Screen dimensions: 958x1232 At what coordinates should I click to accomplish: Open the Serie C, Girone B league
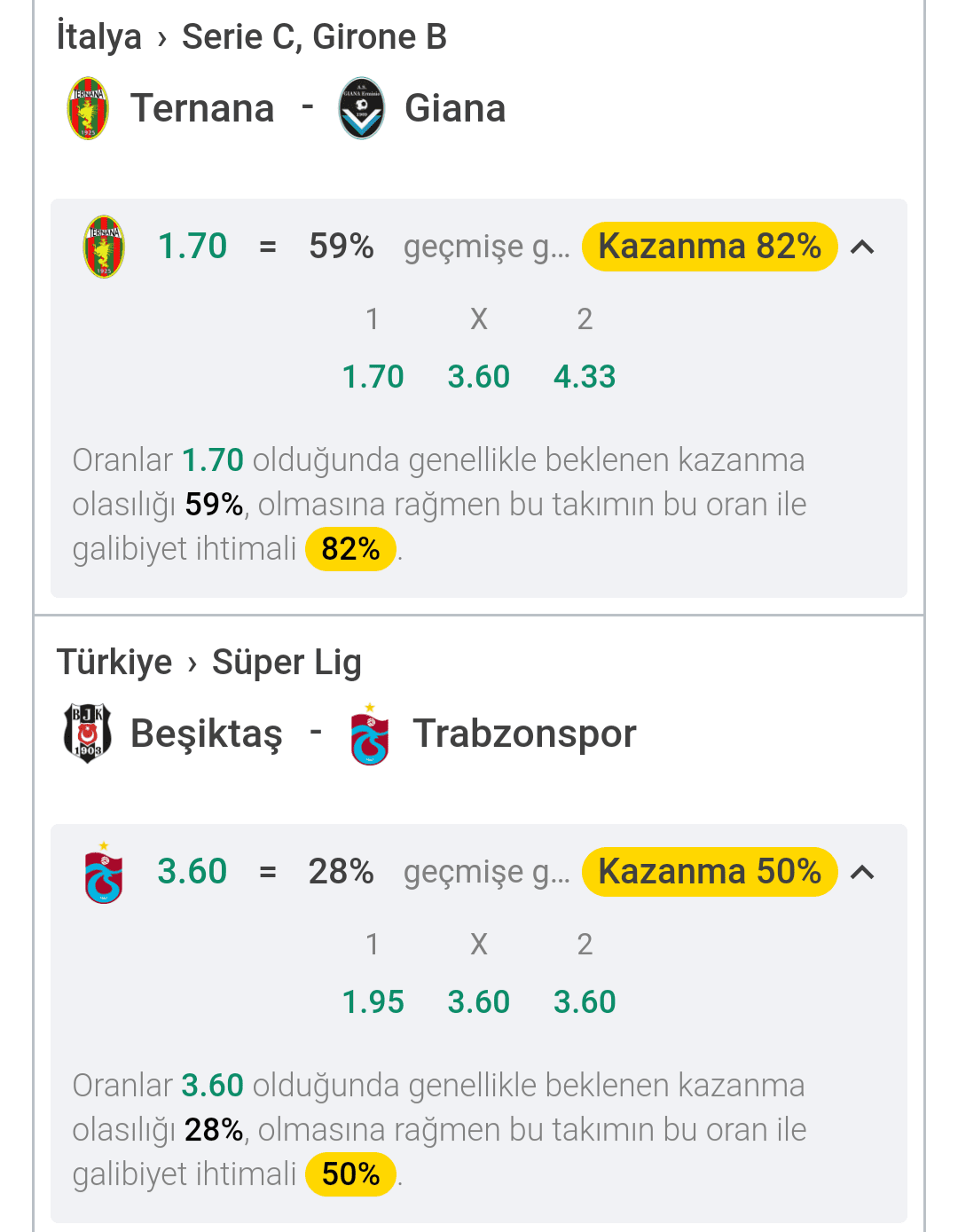[x=314, y=37]
